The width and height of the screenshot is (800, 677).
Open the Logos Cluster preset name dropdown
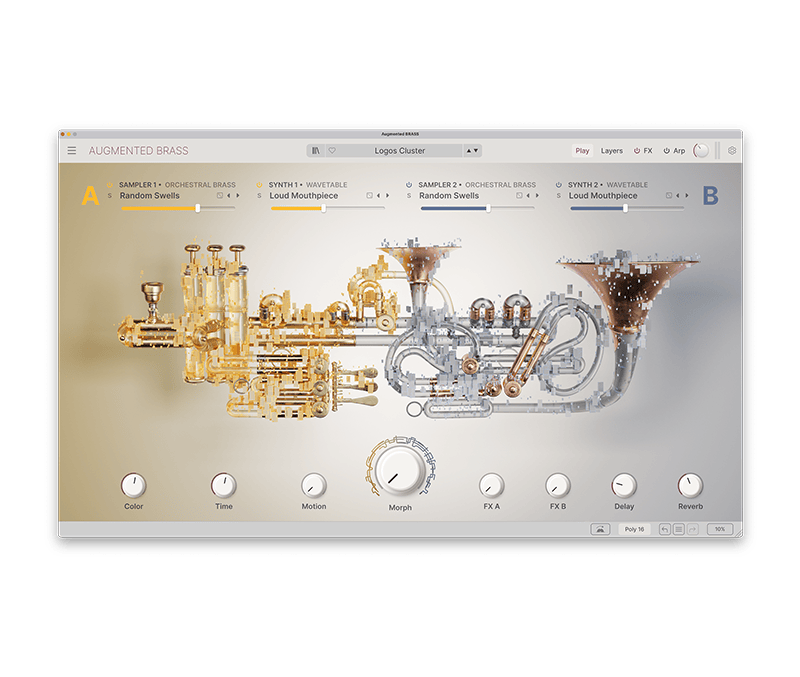click(400, 151)
